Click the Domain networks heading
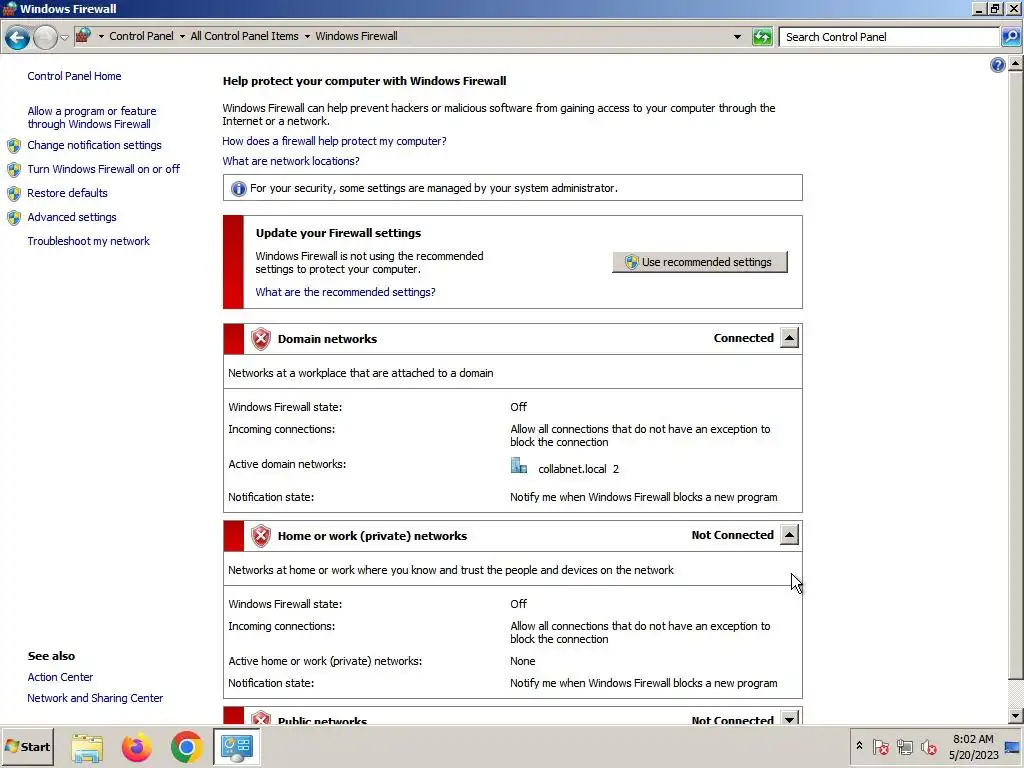 coord(327,339)
